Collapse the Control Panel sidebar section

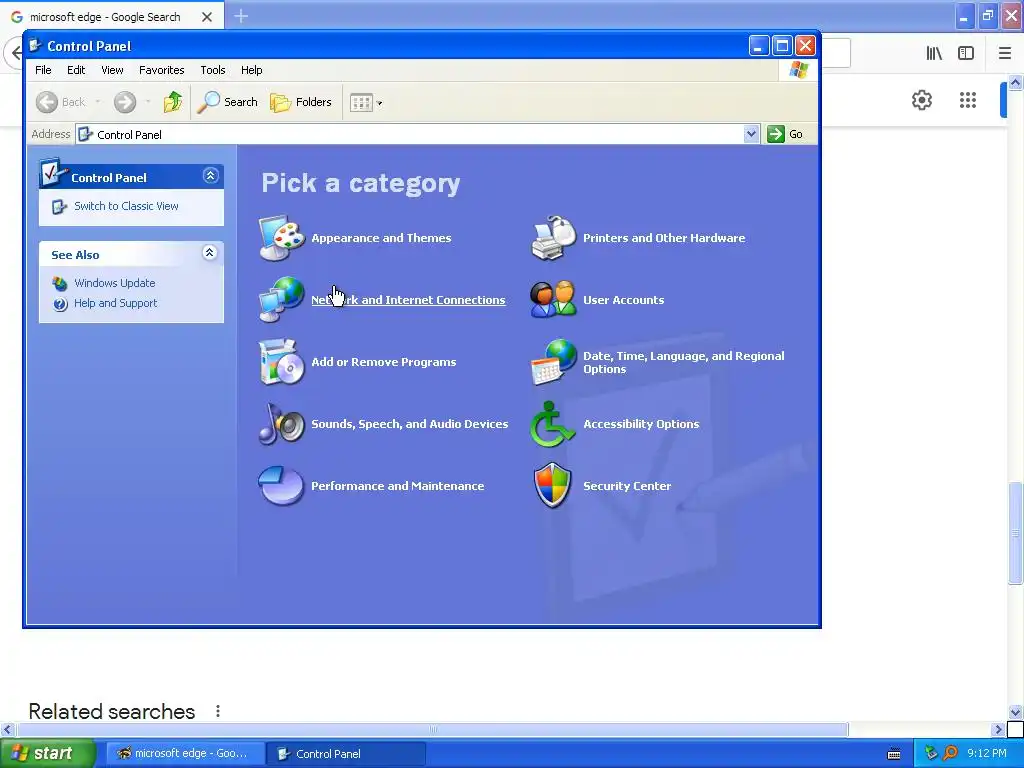[x=210, y=176]
